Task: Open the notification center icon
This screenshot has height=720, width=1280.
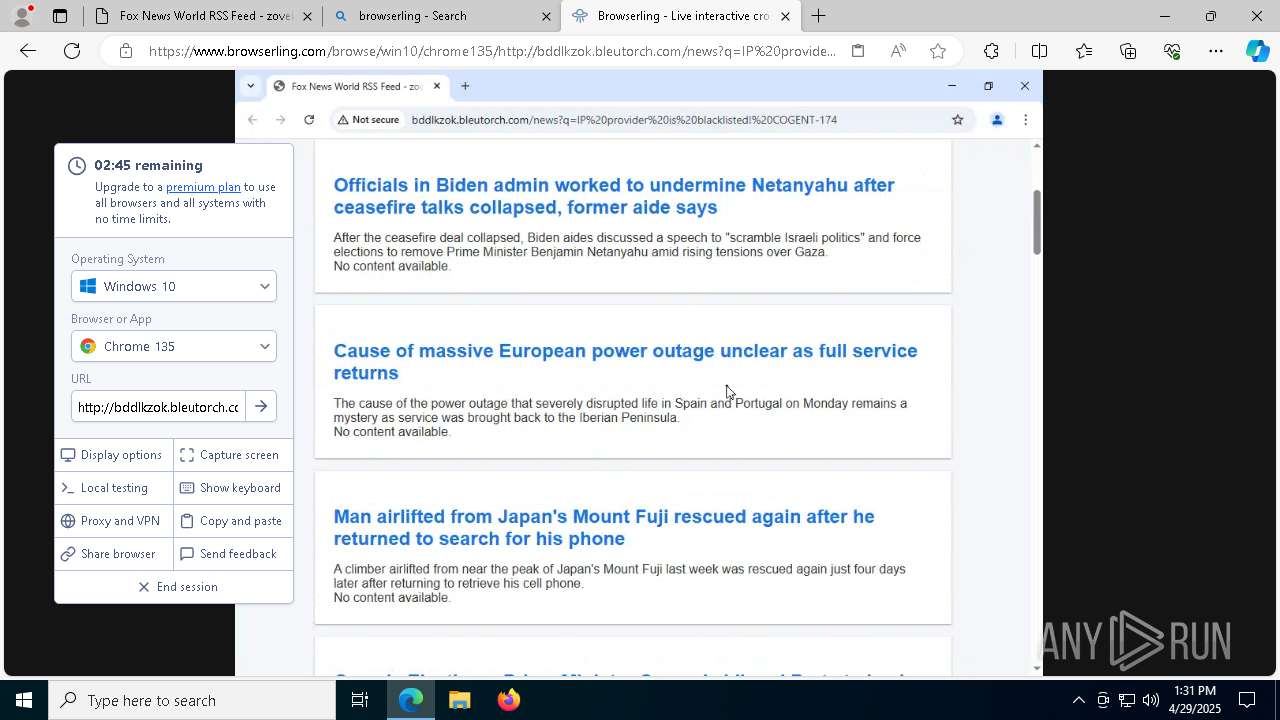Action: pos(1248,700)
